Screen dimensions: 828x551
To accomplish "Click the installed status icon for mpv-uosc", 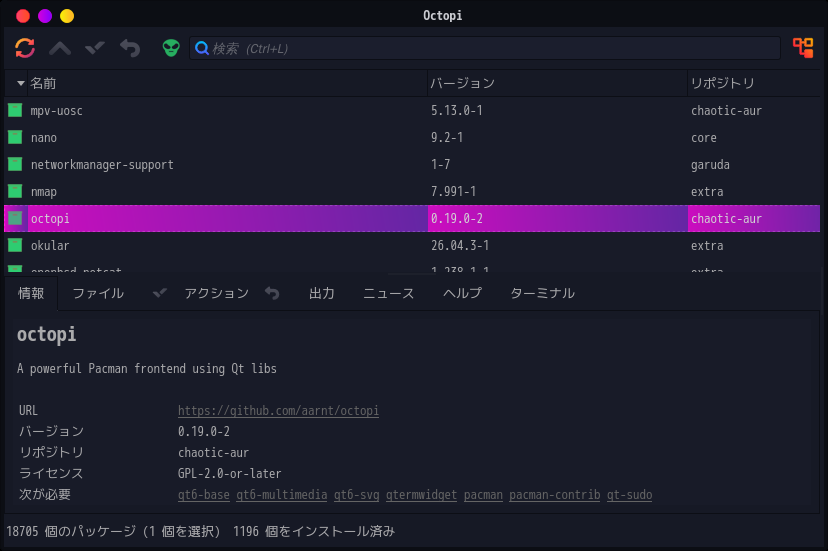I will click(15, 110).
